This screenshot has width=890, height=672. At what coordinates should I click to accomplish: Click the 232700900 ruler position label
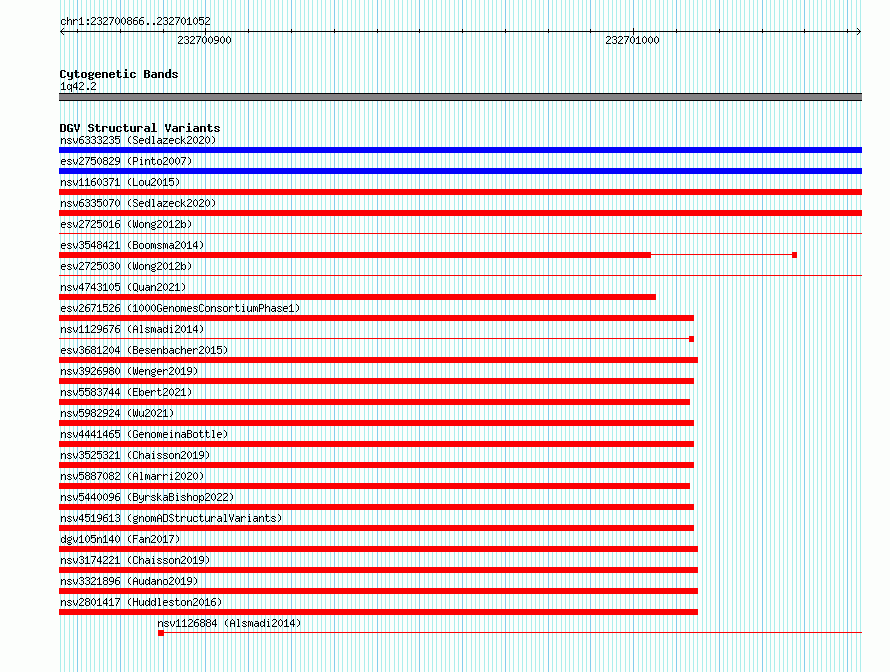coord(204,40)
